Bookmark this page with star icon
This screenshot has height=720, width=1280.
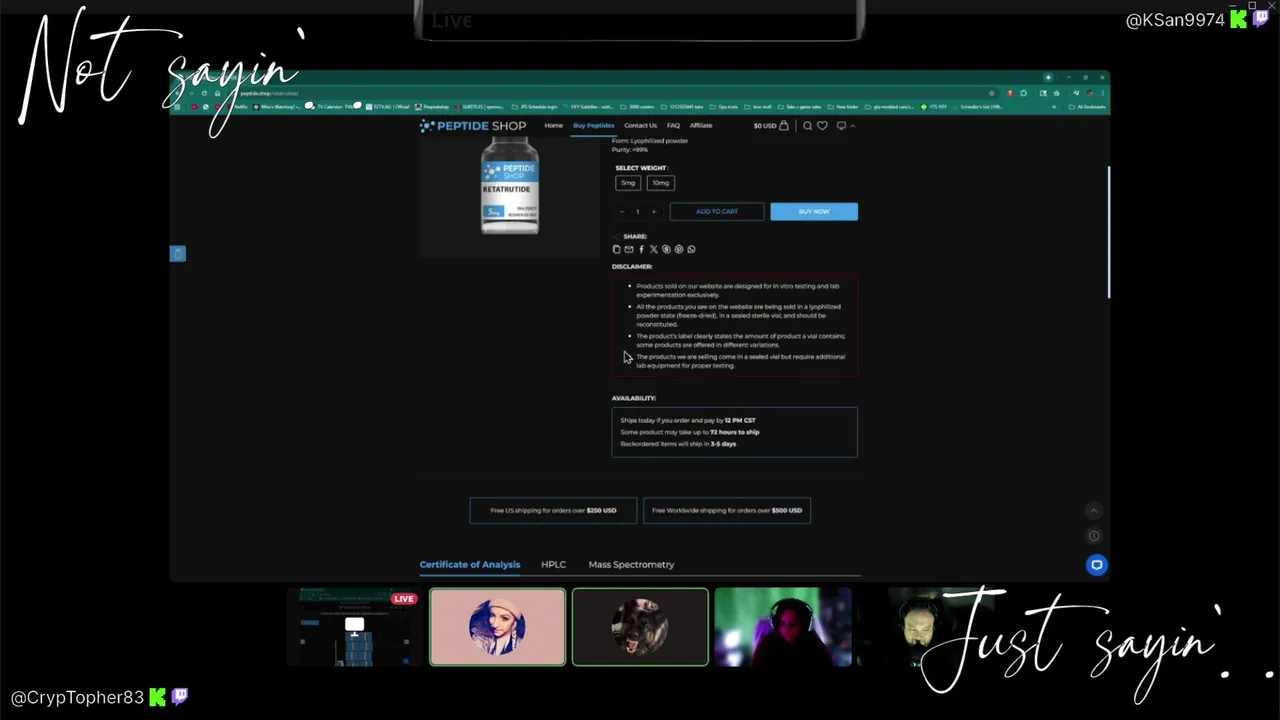click(992, 93)
